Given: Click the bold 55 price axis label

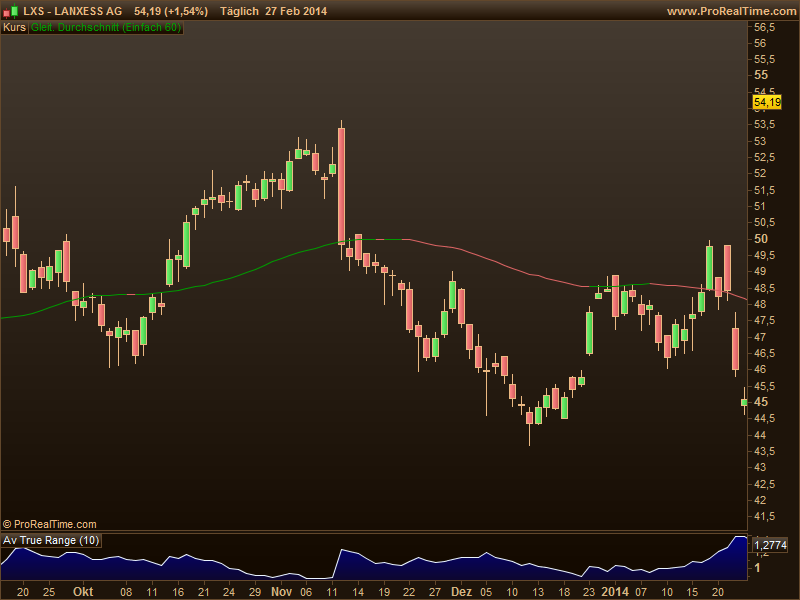Looking at the screenshot, I should click(761, 75).
